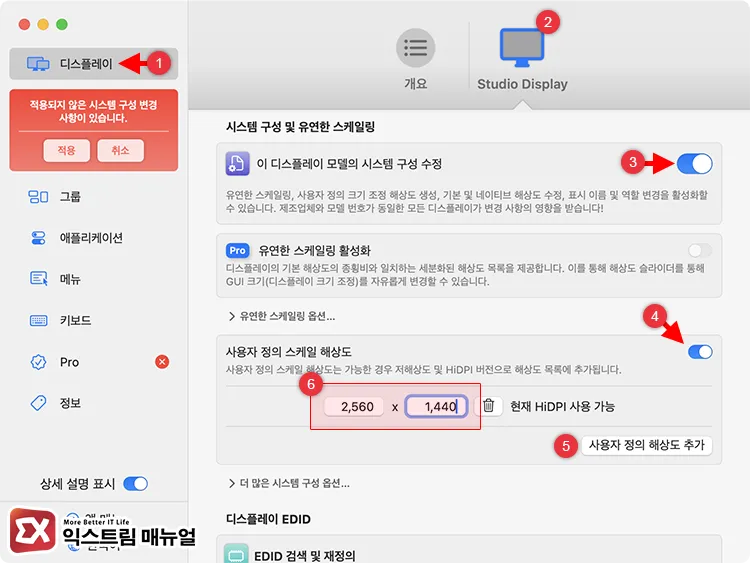The width and height of the screenshot is (750, 563).
Task: Toggle the 유연한 스케일링 활성화 switch
Action: click(x=700, y=250)
